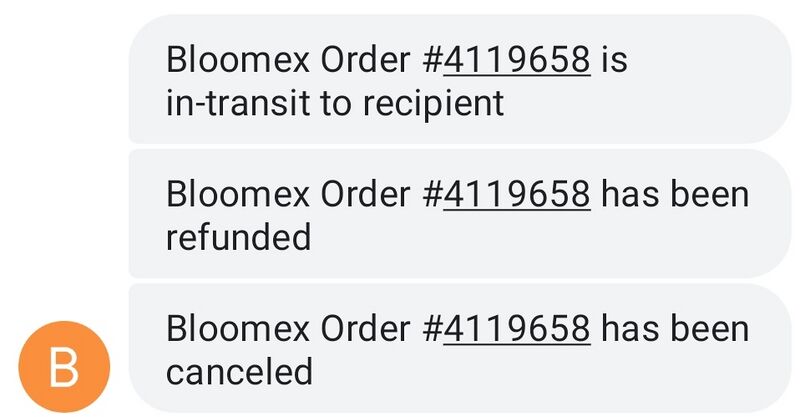Tap the orange B contact avatar

pos(64,366)
